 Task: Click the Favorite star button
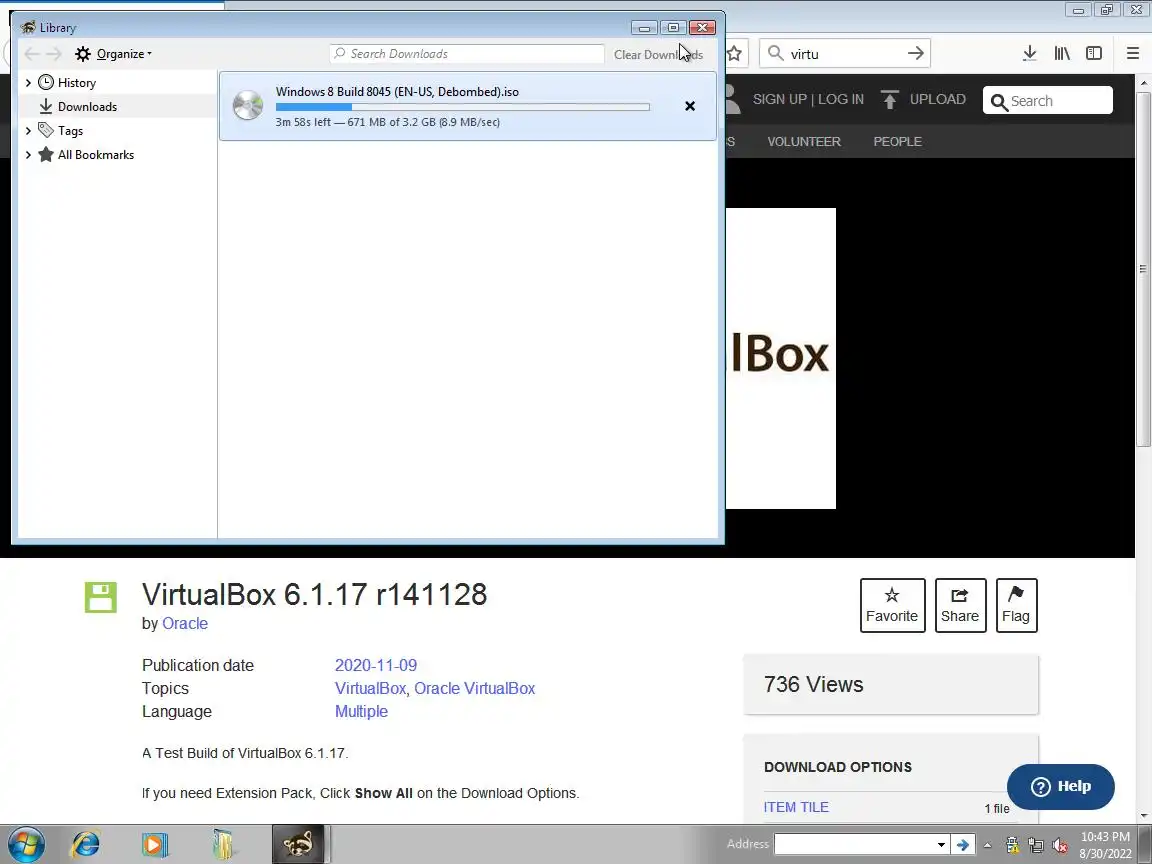[x=892, y=605]
